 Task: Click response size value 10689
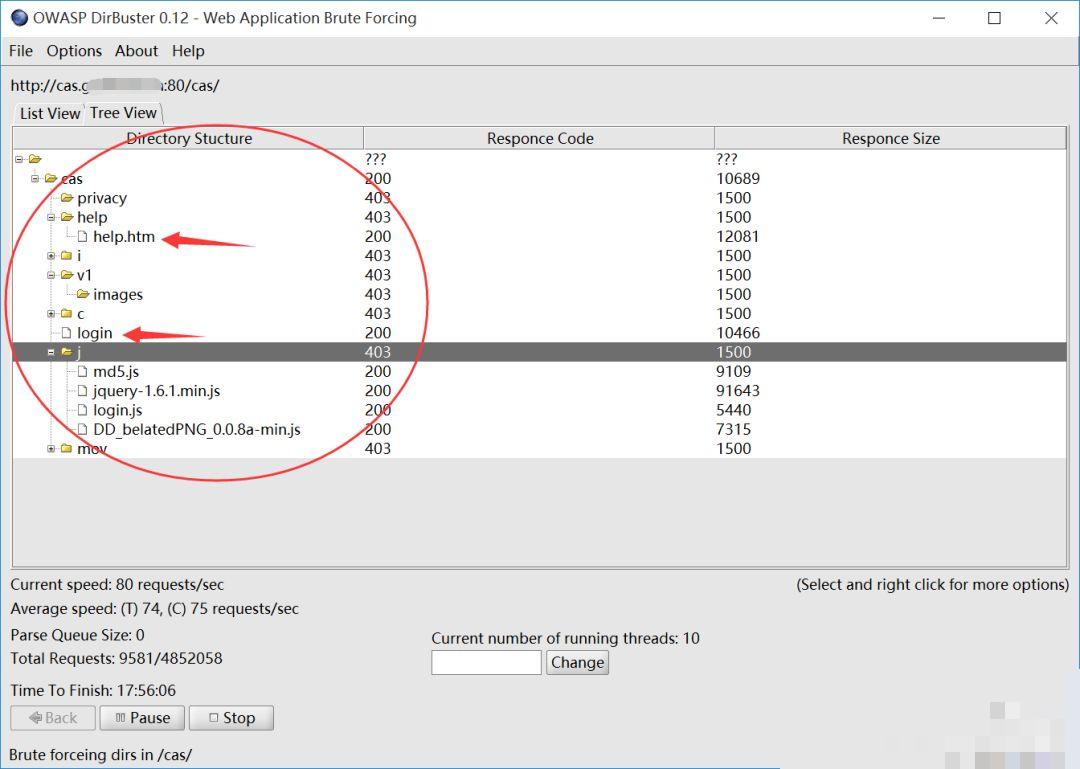(738, 178)
